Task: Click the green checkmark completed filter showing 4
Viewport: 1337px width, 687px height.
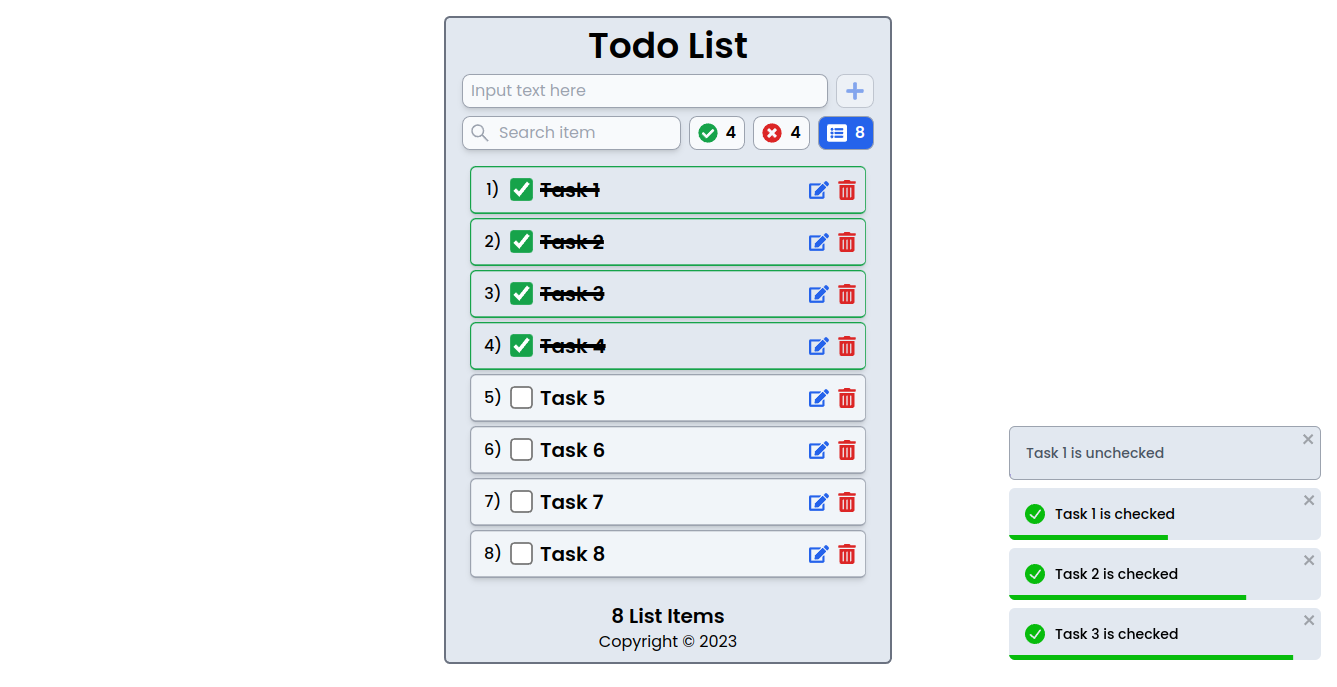Action: tap(717, 132)
